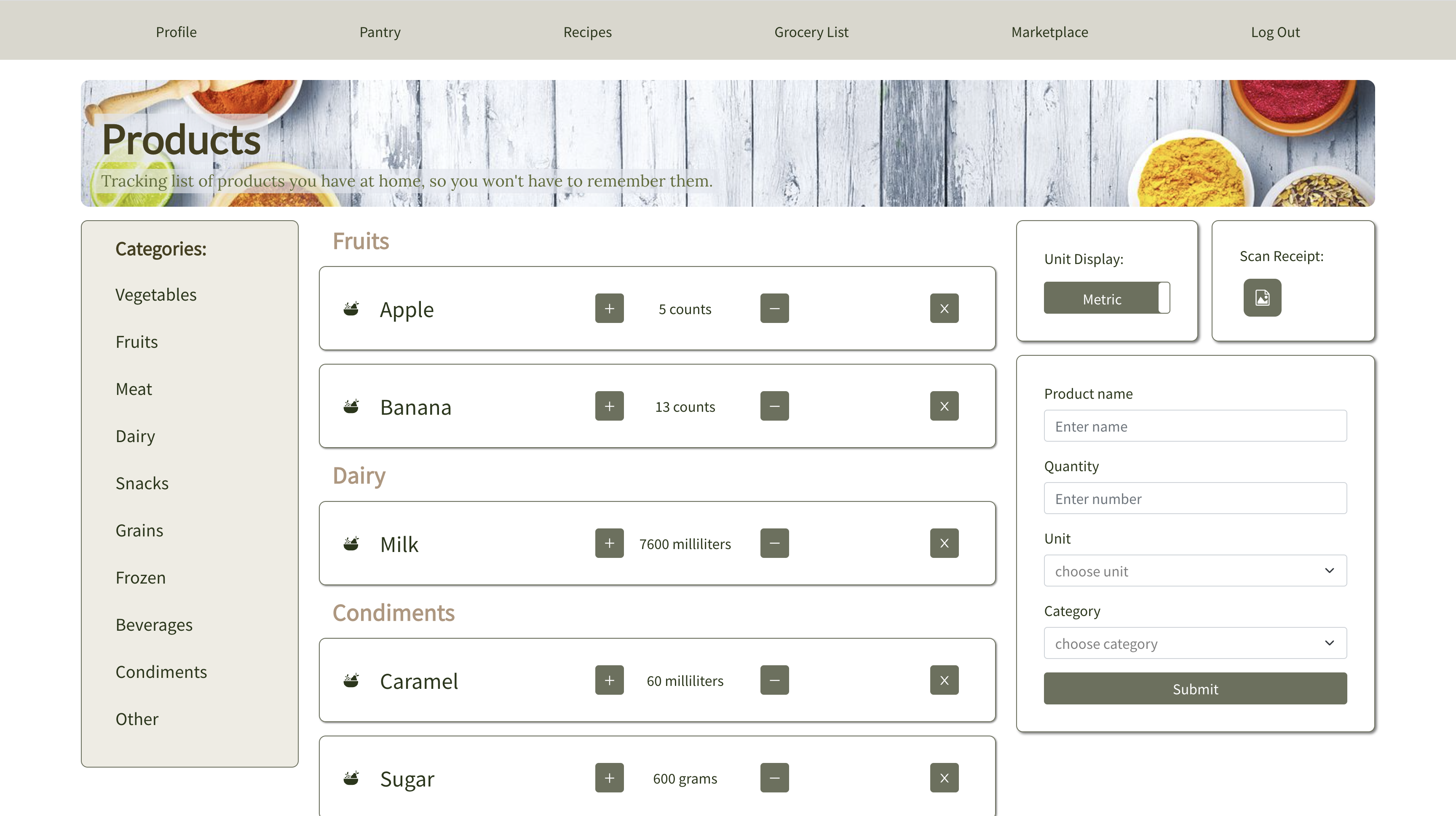This screenshot has width=1456, height=816.
Task: Open the Recipes page
Action: 587,32
